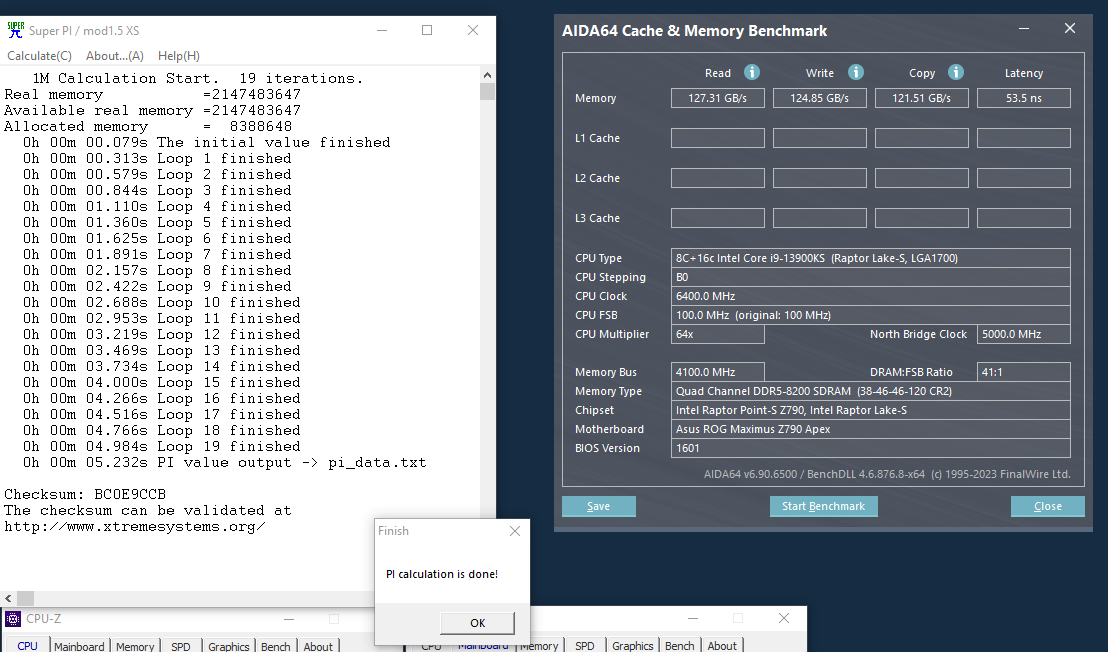
Task: Open Mainboard tab in left CPU-Z window
Action: point(79,646)
